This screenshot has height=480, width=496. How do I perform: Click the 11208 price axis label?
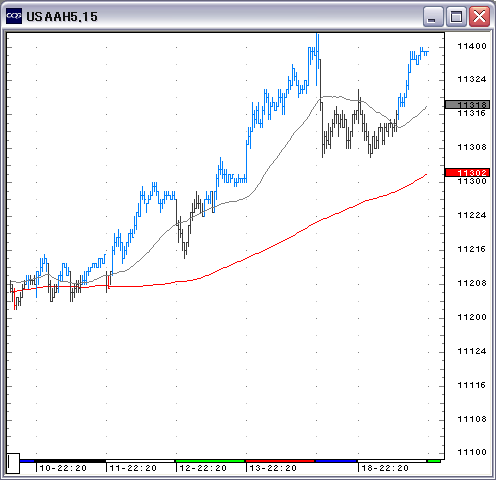click(472, 283)
